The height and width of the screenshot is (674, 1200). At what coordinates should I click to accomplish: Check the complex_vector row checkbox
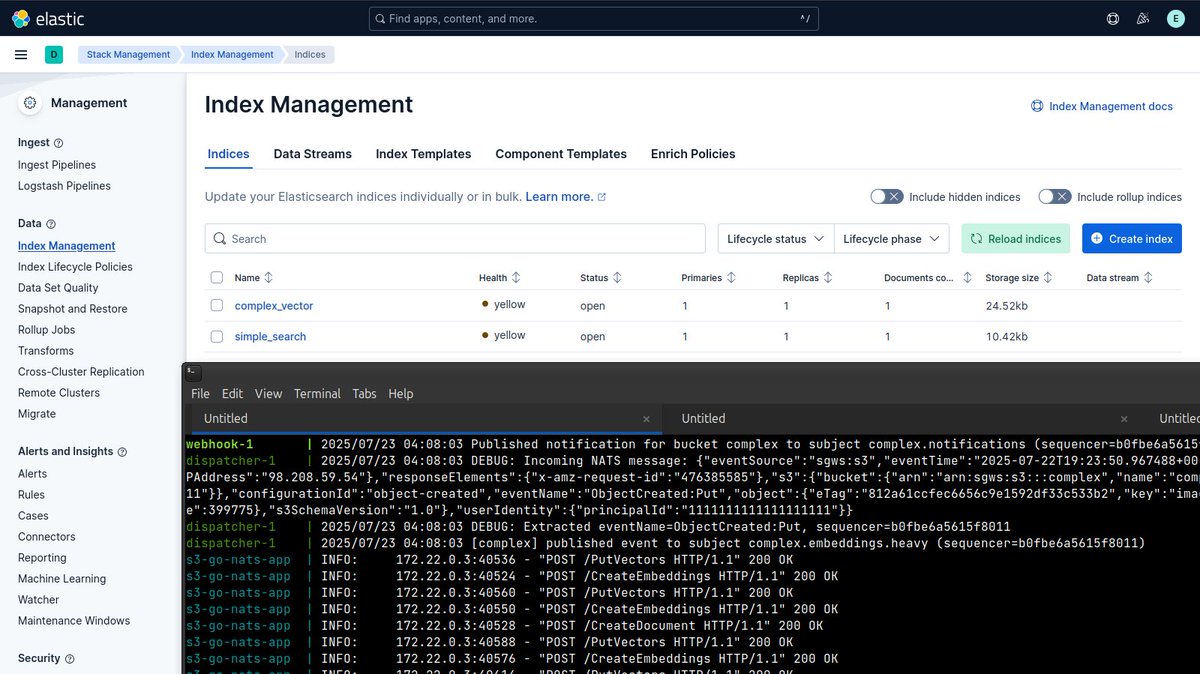217,305
